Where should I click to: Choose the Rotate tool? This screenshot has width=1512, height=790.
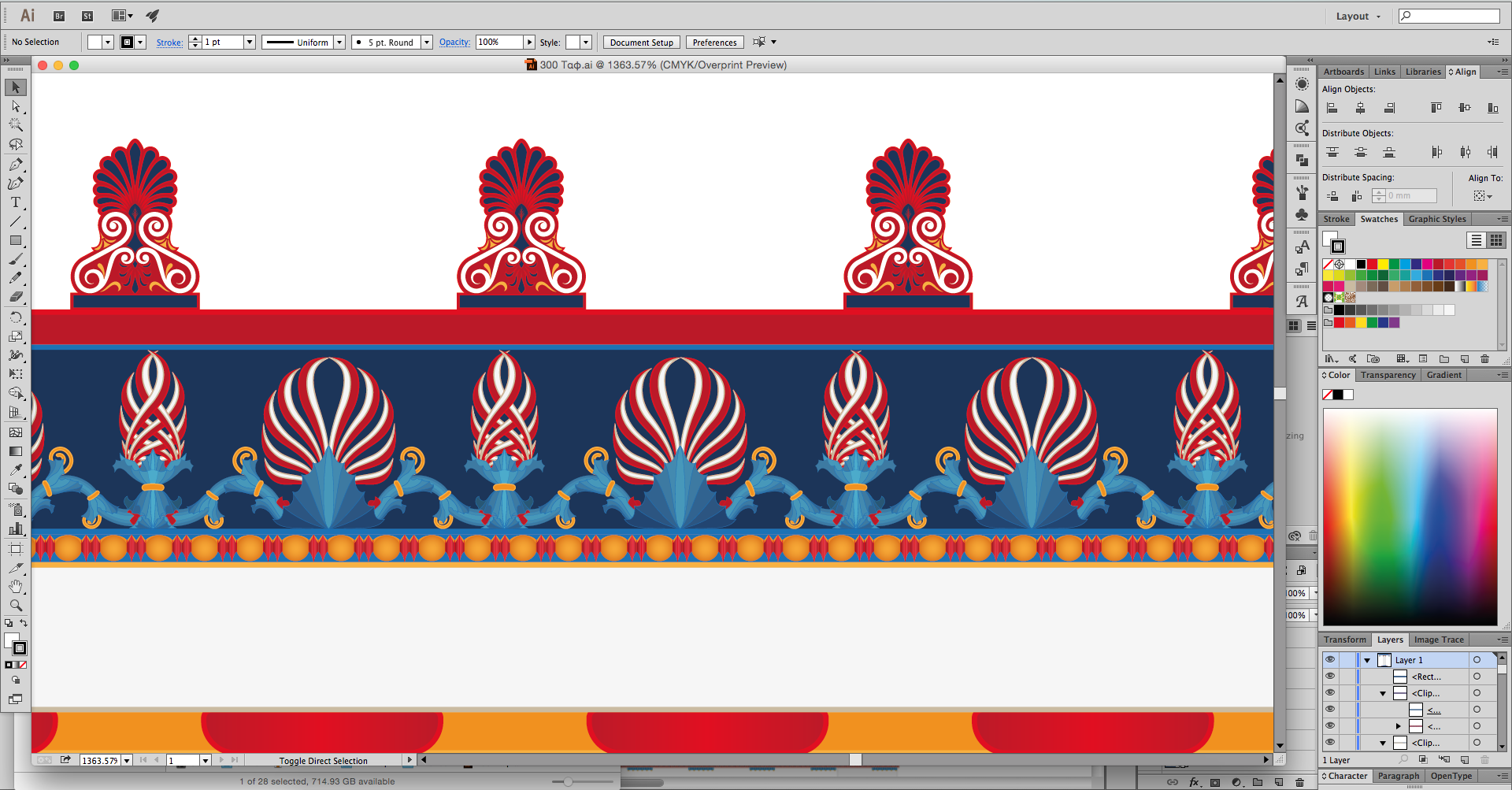click(16, 317)
